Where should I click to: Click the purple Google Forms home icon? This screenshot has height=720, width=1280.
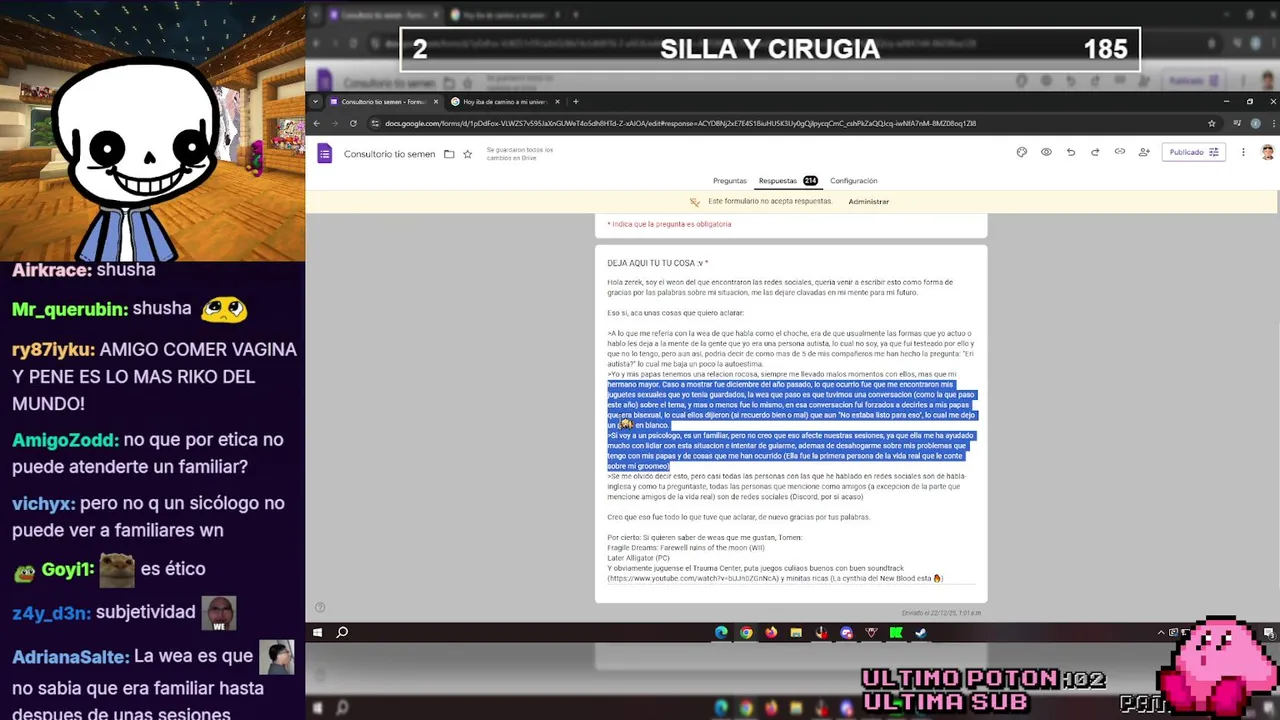pos(324,153)
